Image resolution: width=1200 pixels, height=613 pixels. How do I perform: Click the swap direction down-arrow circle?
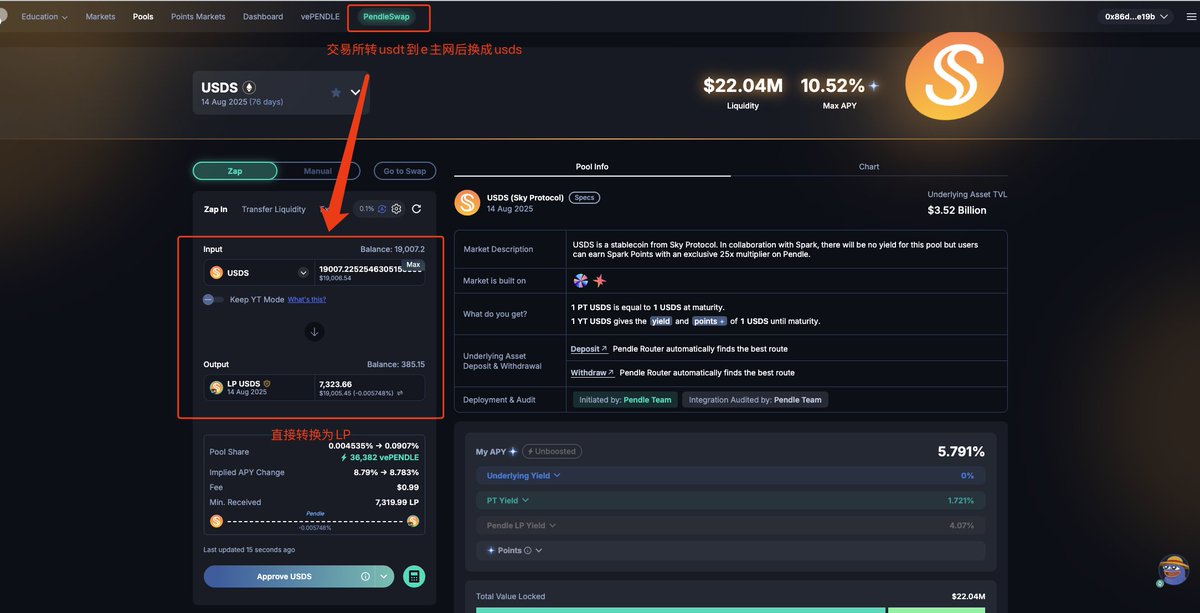coord(314,332)
